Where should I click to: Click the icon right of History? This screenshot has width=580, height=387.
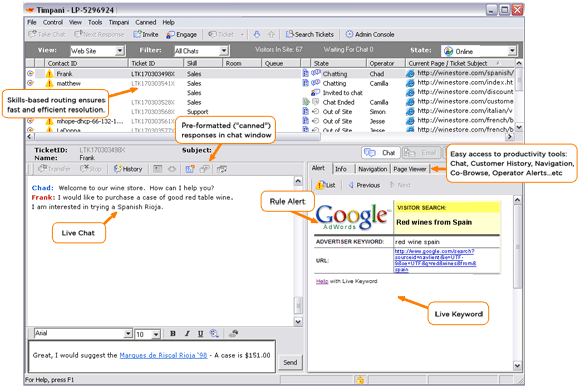coord(158,169)
